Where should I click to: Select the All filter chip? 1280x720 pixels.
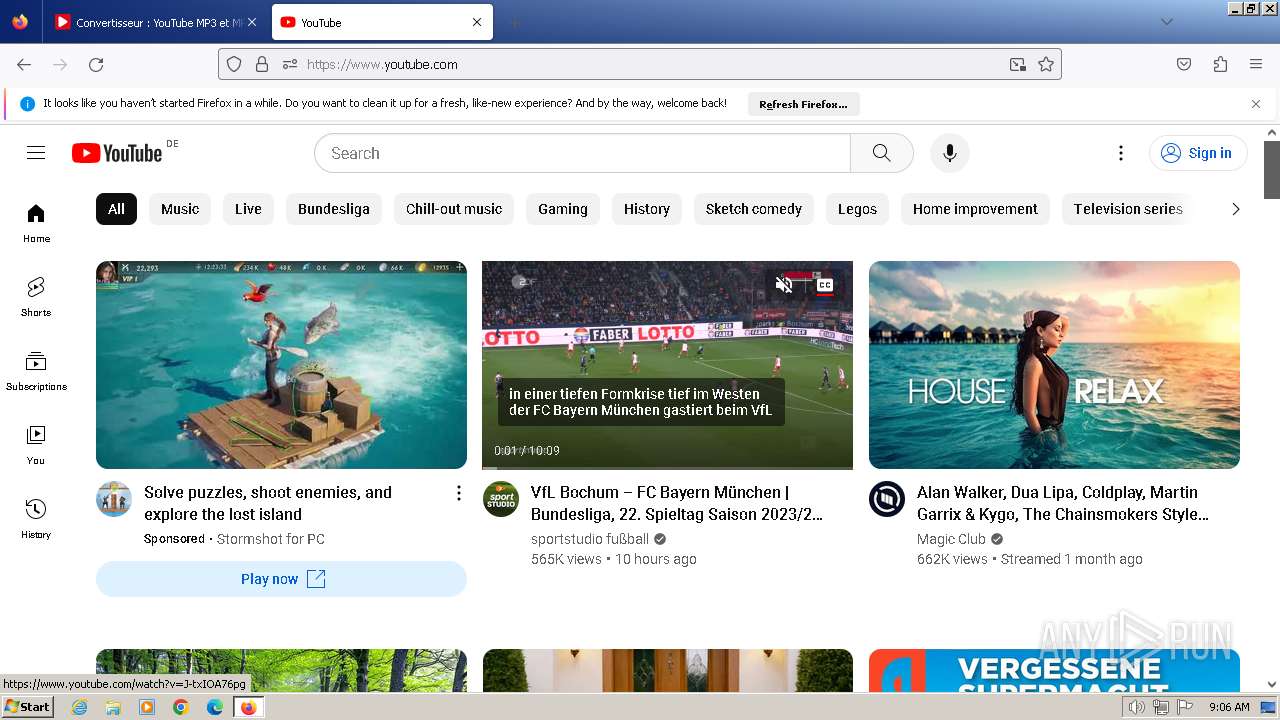pos(116,209)
